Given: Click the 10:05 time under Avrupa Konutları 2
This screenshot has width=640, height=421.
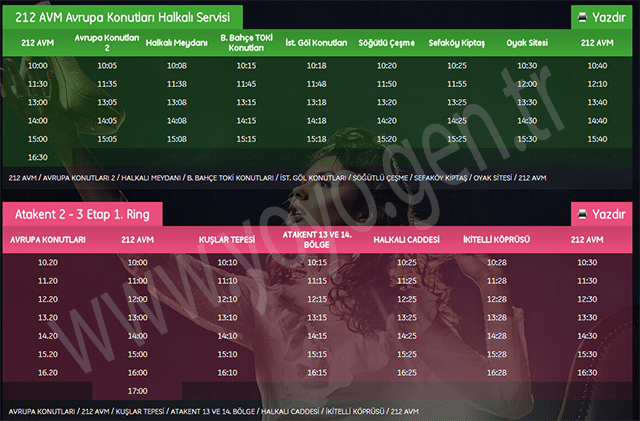Looking at the screenshot, I should tap(107, 66).
